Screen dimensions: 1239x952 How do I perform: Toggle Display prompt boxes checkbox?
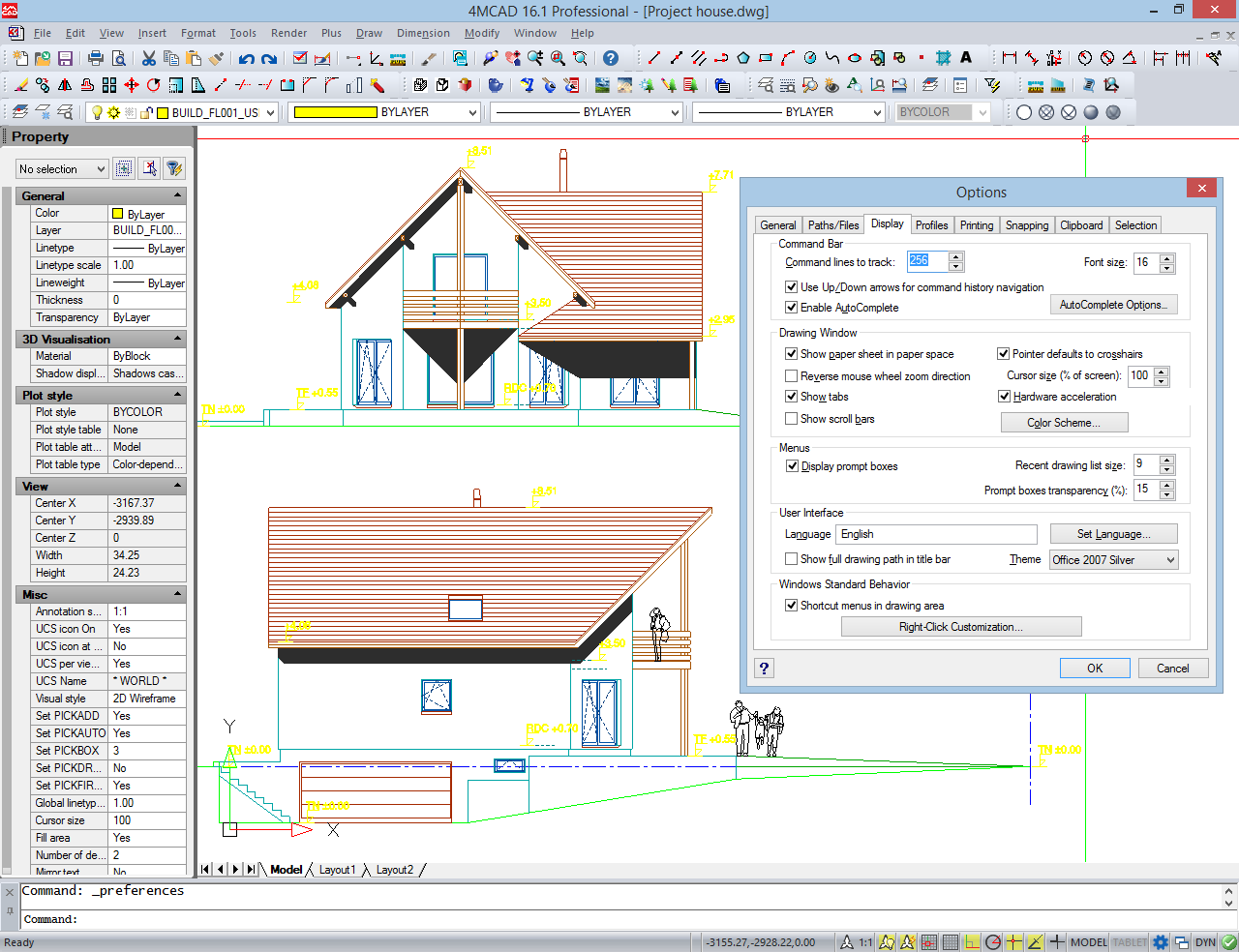click(792, 466)
